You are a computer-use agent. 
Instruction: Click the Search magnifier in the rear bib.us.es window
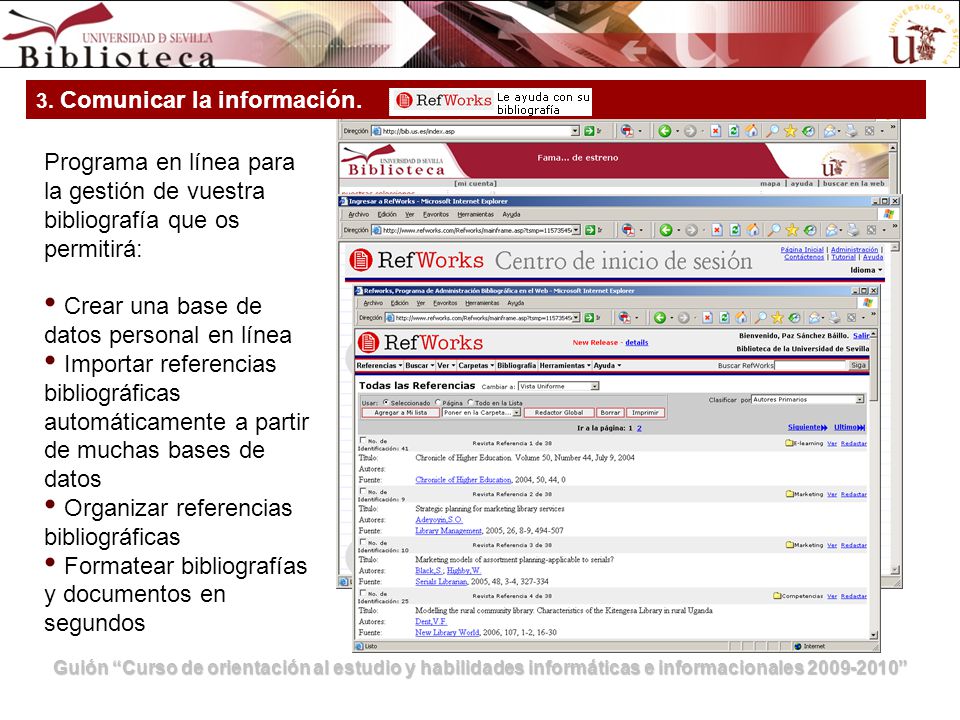(773, 131)
